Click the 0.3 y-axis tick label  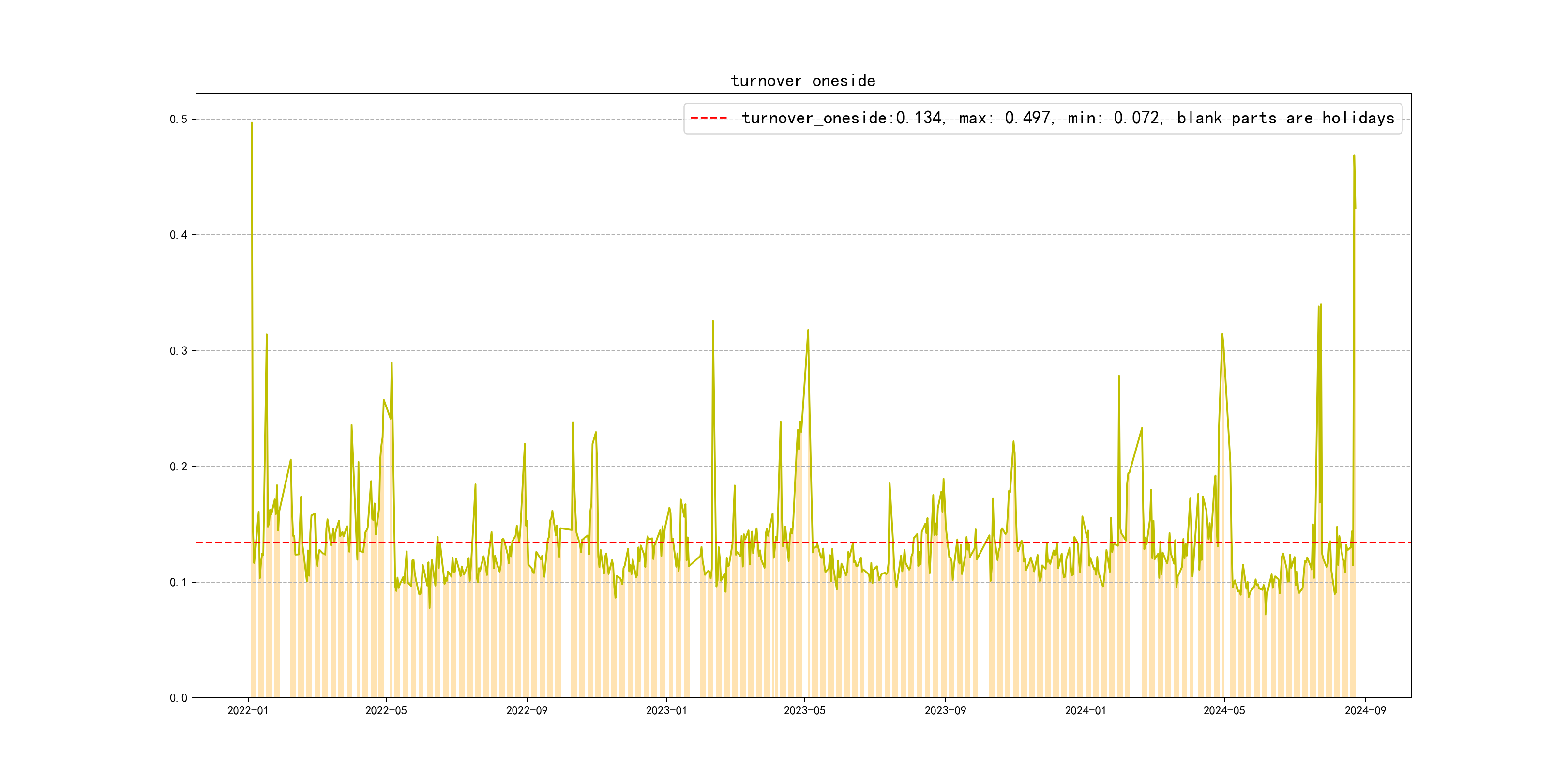(179, 350)
